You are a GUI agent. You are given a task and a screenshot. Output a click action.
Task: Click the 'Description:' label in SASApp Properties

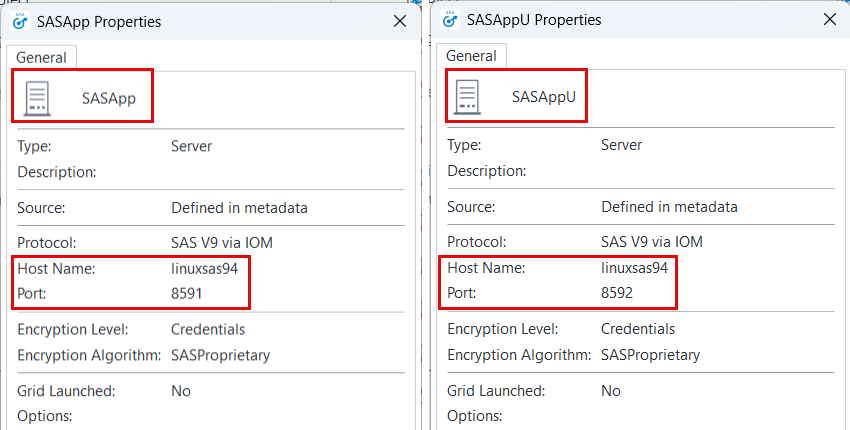click(x=57, y=172)
